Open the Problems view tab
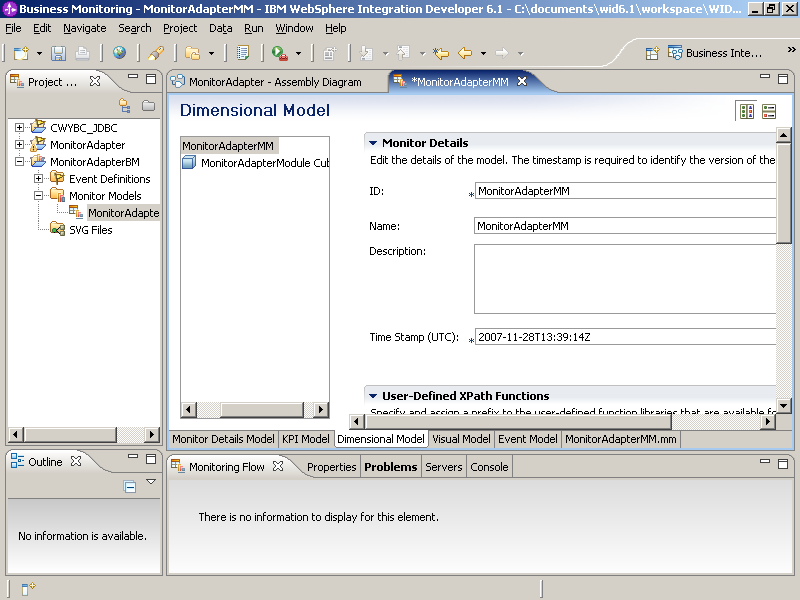Viewport: 800px width, 600px height. [x=390, y=467]
